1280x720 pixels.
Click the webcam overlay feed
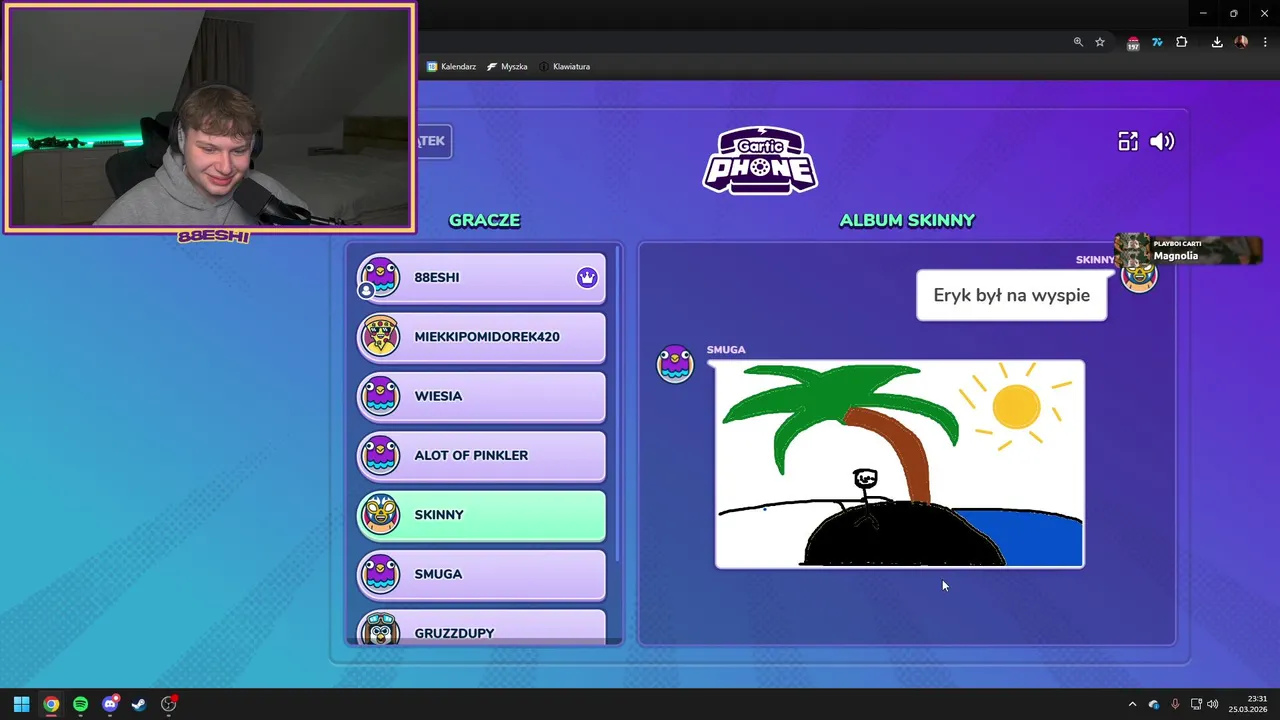pos(210,118)
